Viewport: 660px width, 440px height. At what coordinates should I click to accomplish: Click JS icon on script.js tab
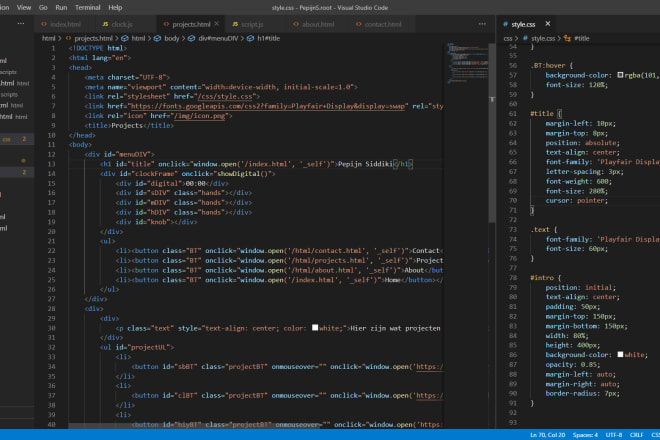pyautogui.click(x=235, y=24)
